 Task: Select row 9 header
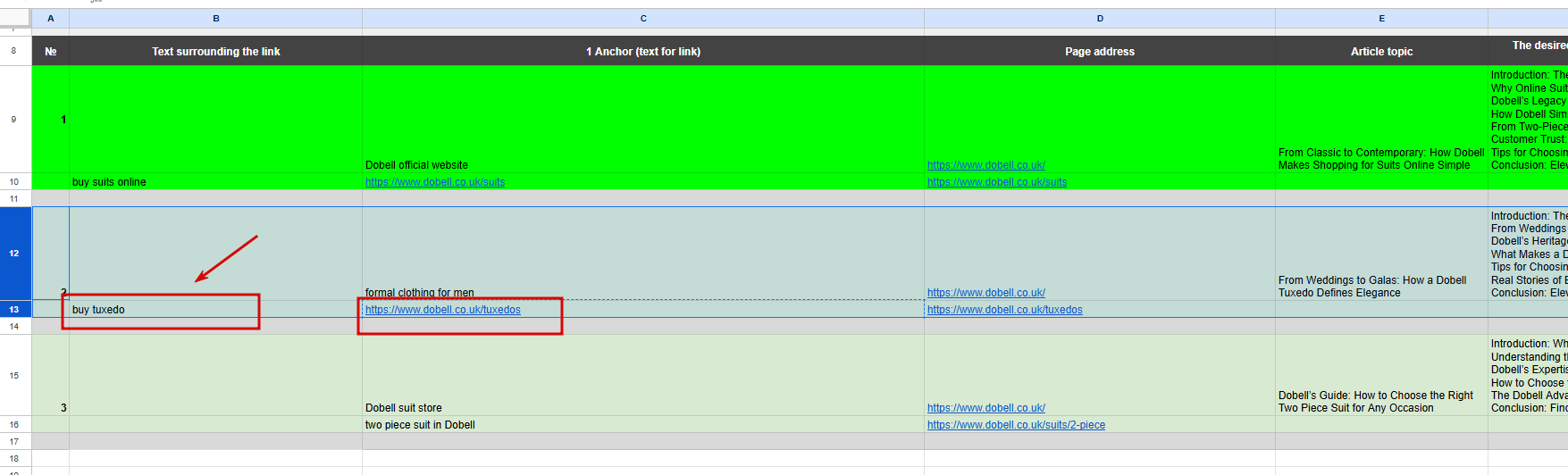click(14, 119)
